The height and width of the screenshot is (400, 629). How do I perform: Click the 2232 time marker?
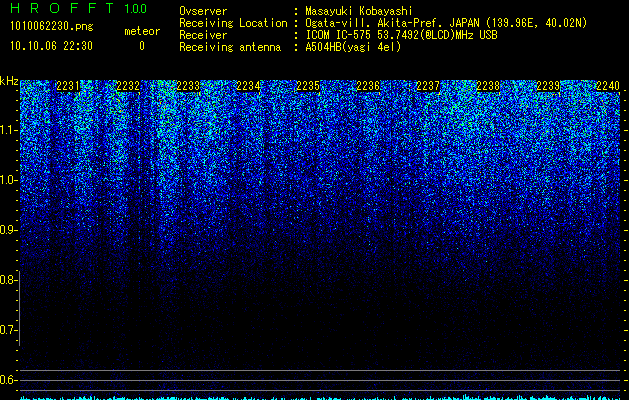coord(128,86)
